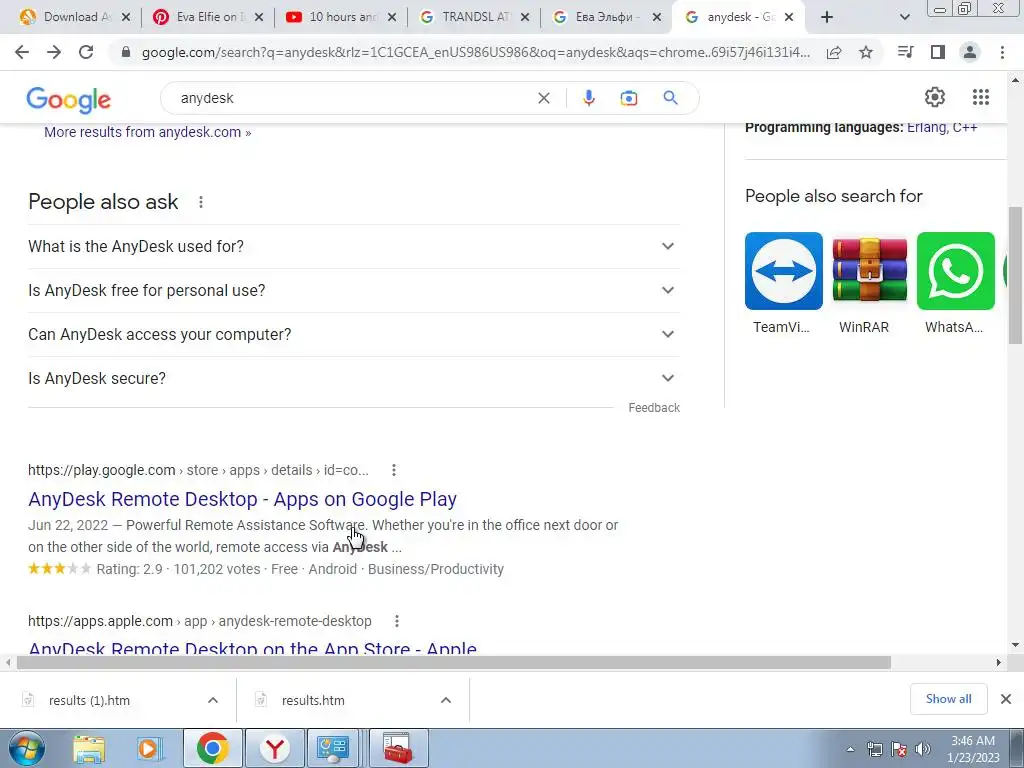The image size is (1024, 768).
Task: Go forward using the forward arrow
Action: tap(54, 52)
